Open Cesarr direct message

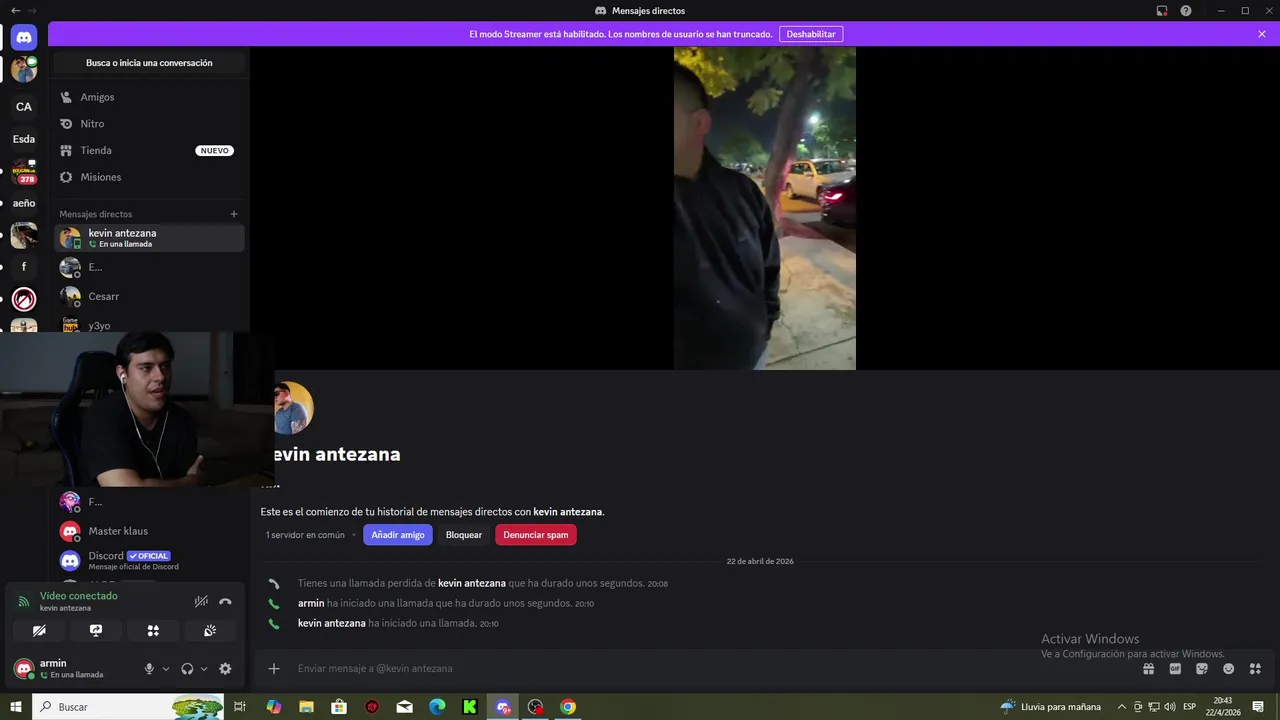click(149, 296)
